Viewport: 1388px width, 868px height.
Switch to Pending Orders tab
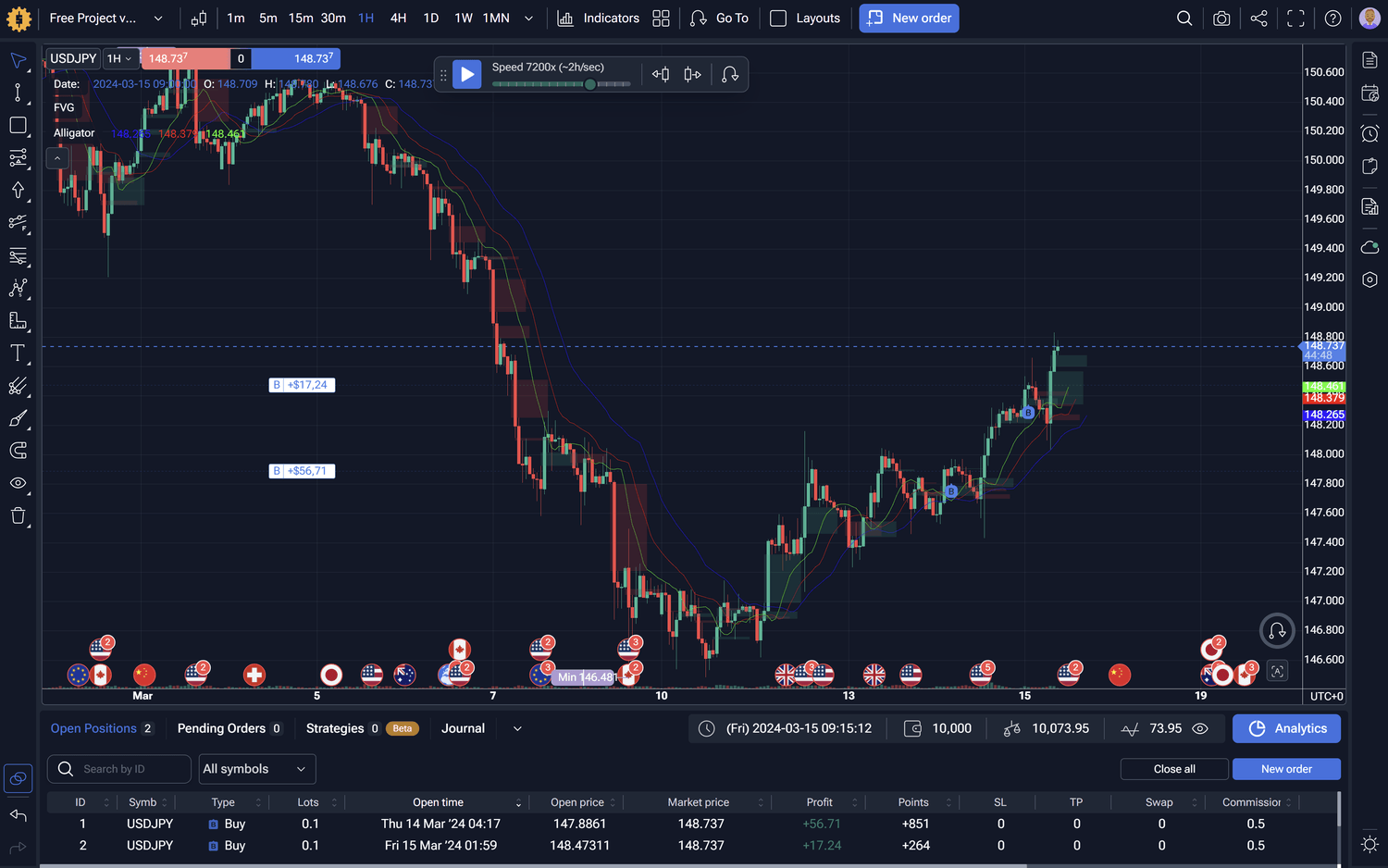(229, 729)
